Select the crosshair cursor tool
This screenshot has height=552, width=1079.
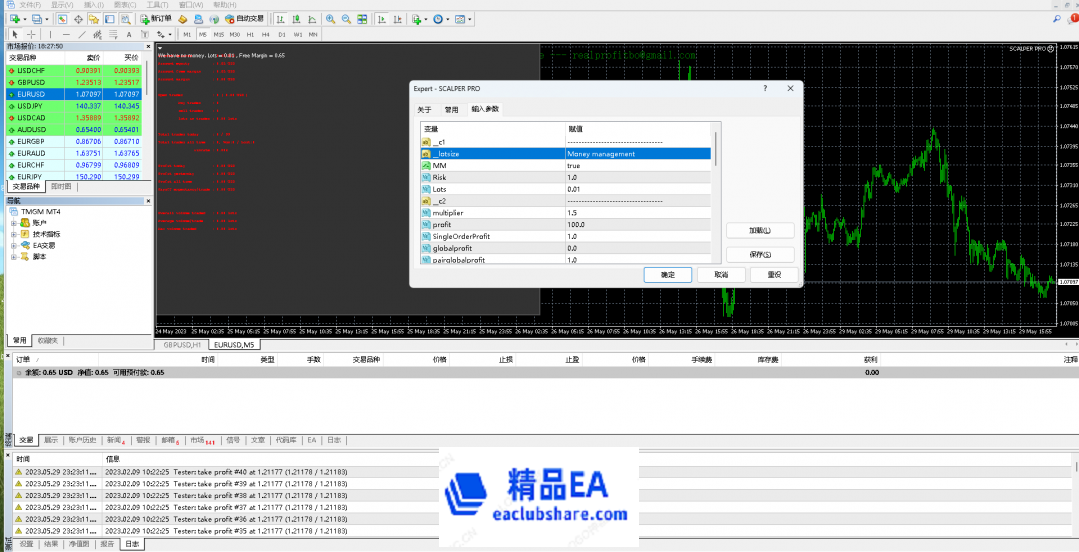(29, 34)
